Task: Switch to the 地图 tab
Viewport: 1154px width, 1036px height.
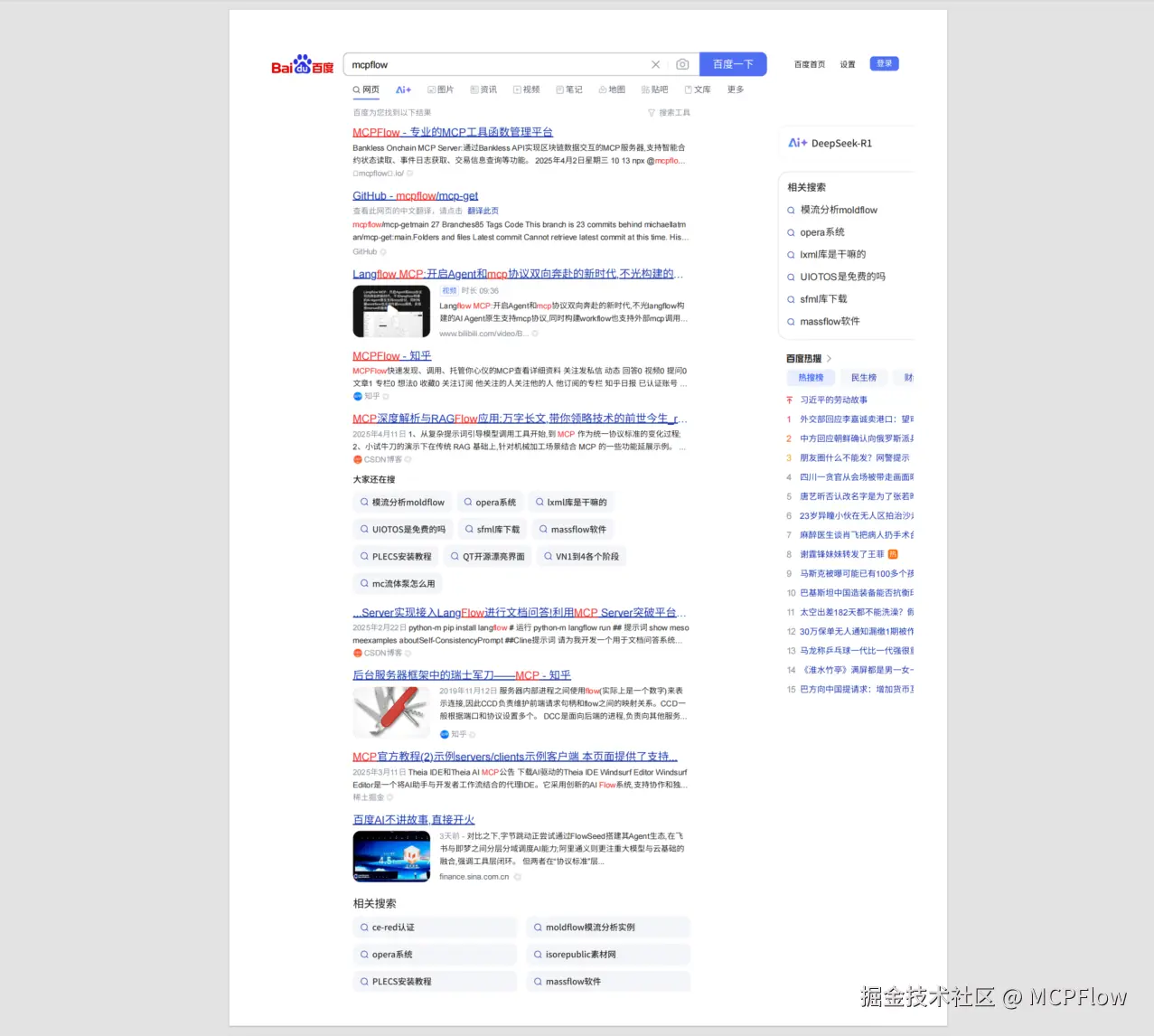Action: pyautogui.click(x=612, y=89)
